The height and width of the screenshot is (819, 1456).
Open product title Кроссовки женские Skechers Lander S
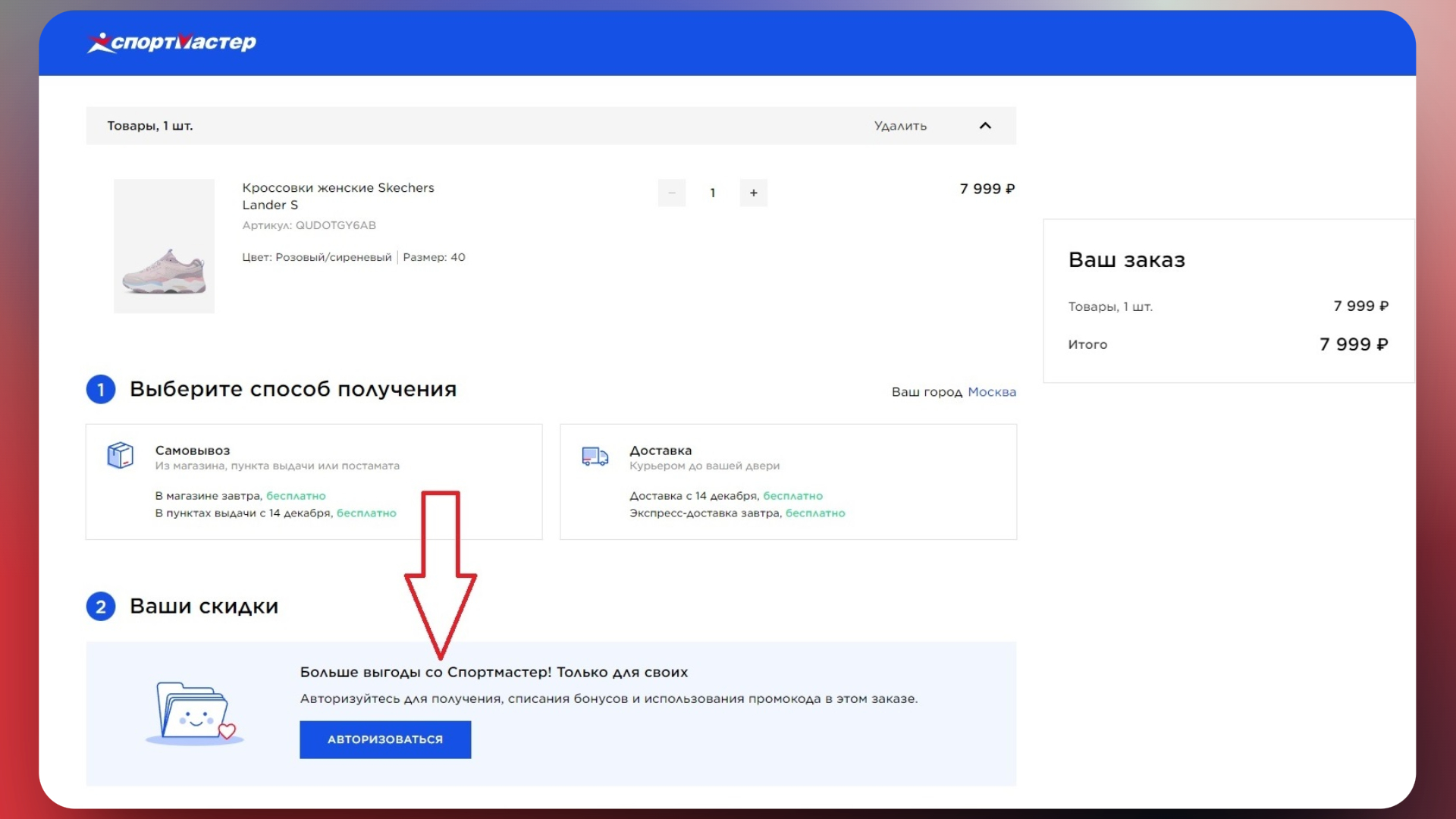pyautogui.click(x=338, y=196)
